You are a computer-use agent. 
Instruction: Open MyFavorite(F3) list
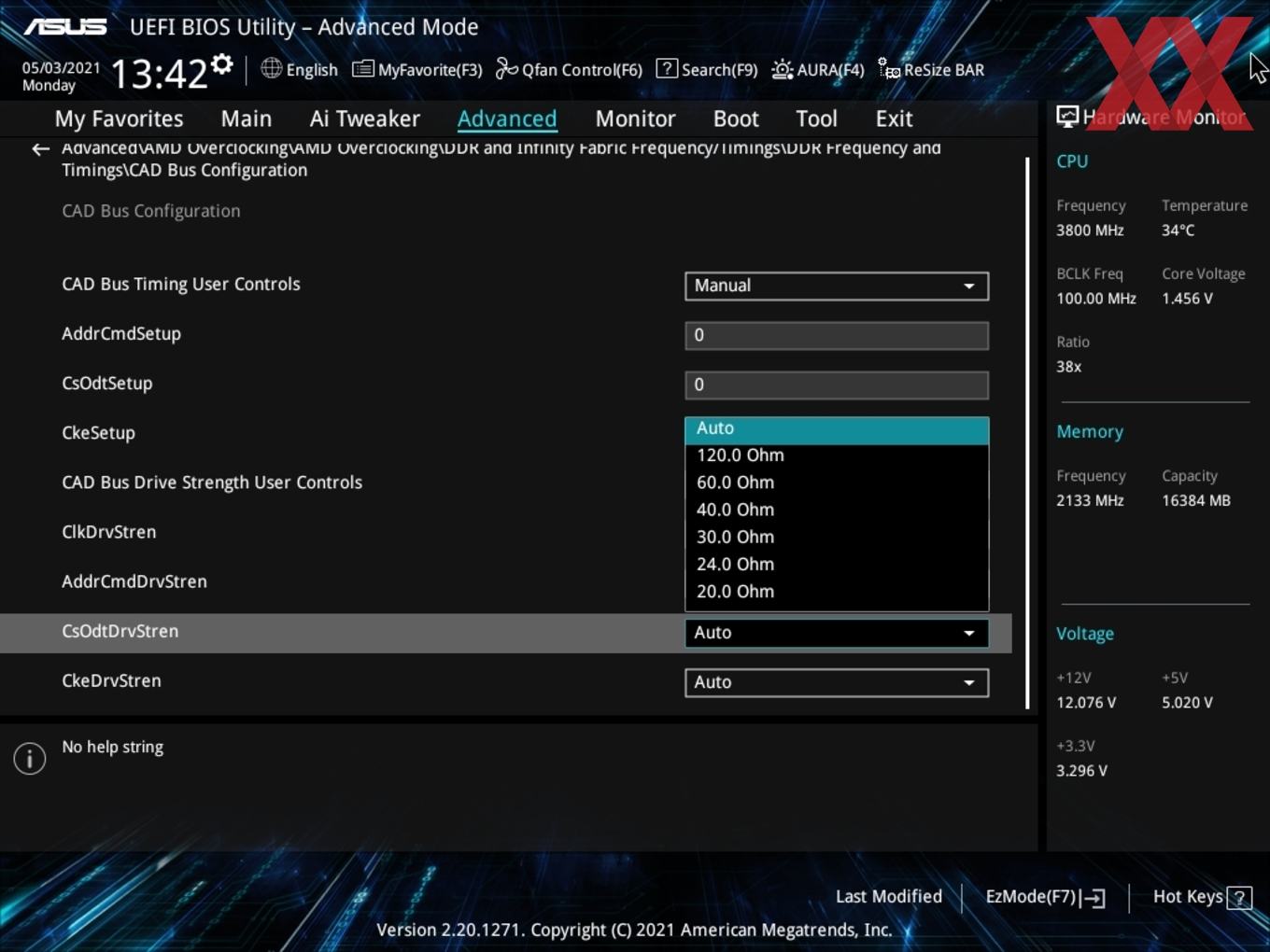417,69
